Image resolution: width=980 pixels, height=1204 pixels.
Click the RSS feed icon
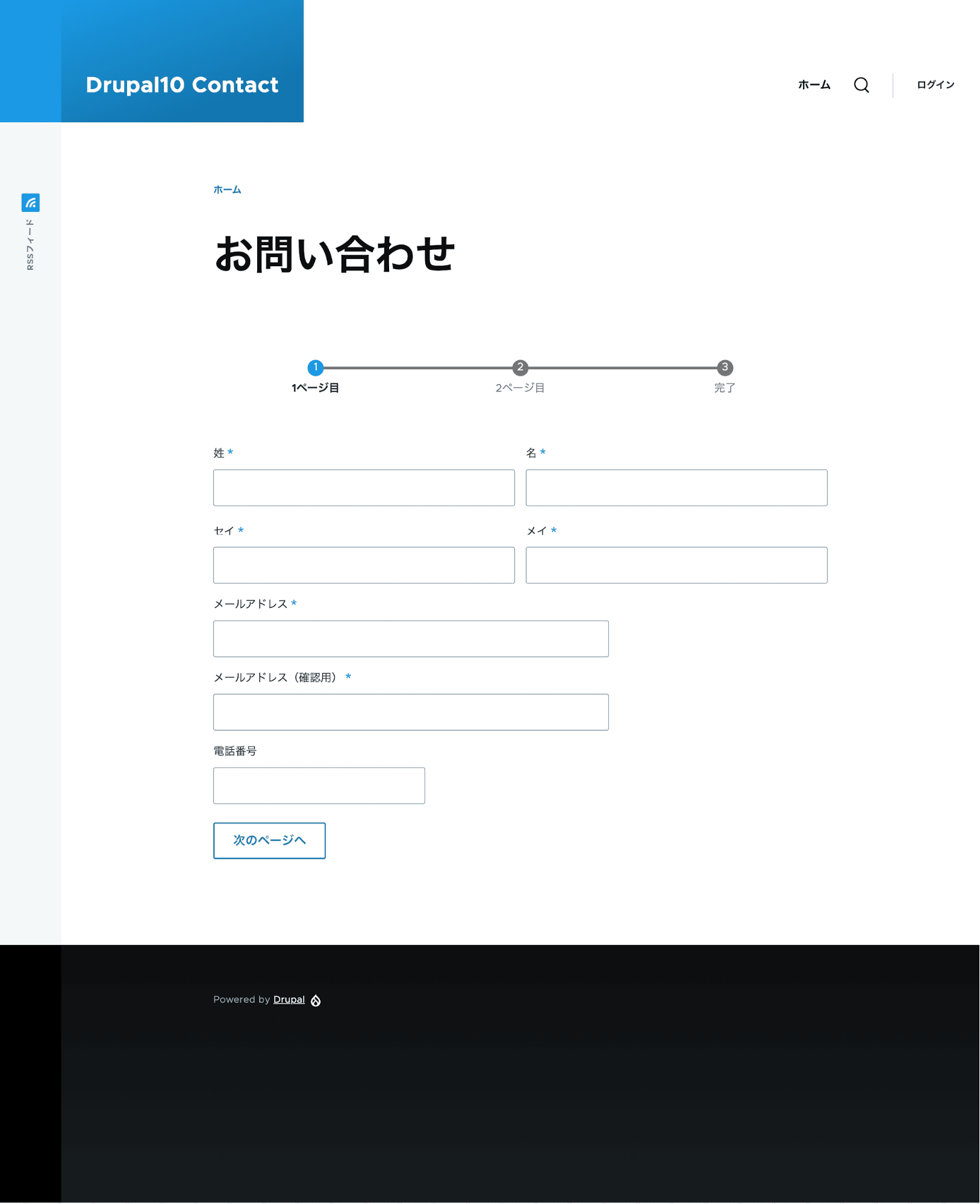[31, 203]
